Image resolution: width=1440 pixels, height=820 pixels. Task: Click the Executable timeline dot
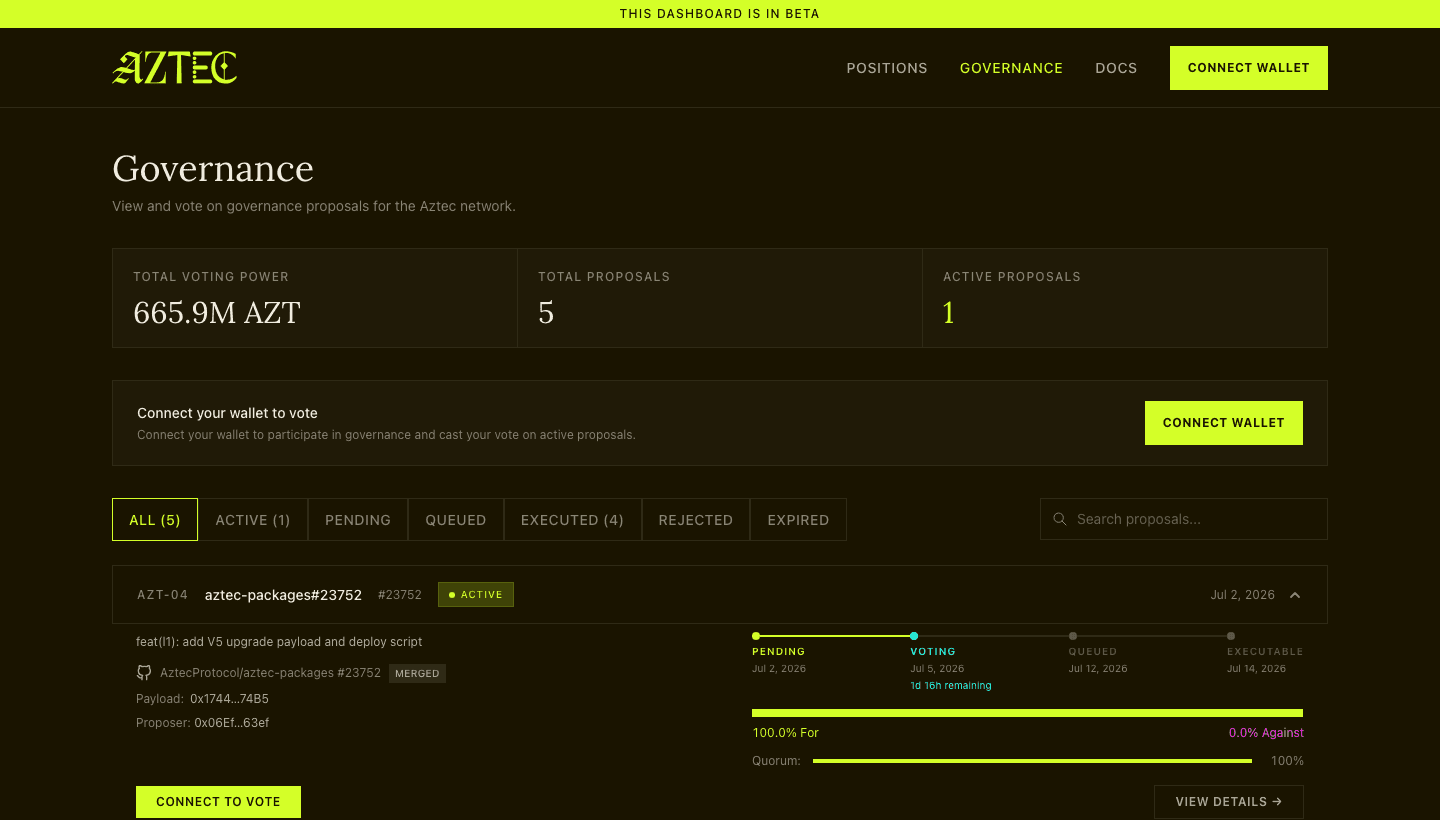click(1231, 636)
